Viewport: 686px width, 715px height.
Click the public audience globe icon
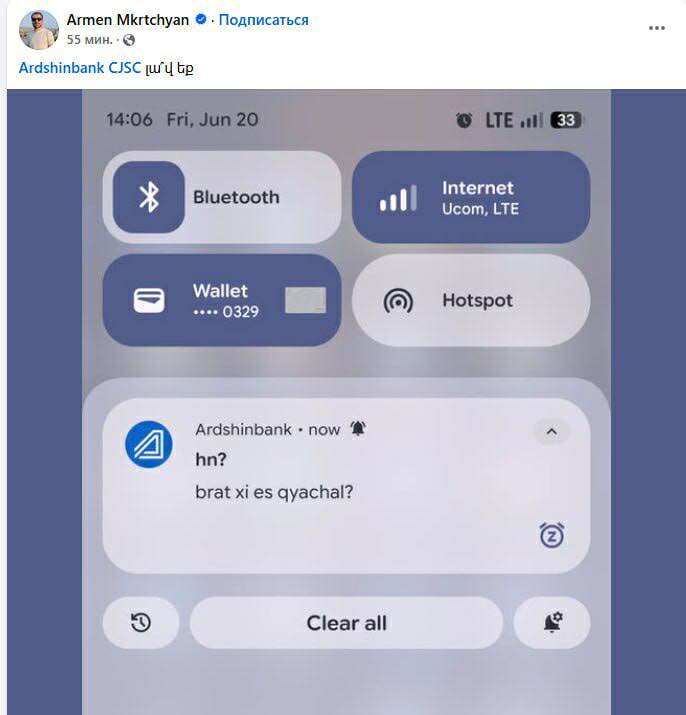coord(129,40)
